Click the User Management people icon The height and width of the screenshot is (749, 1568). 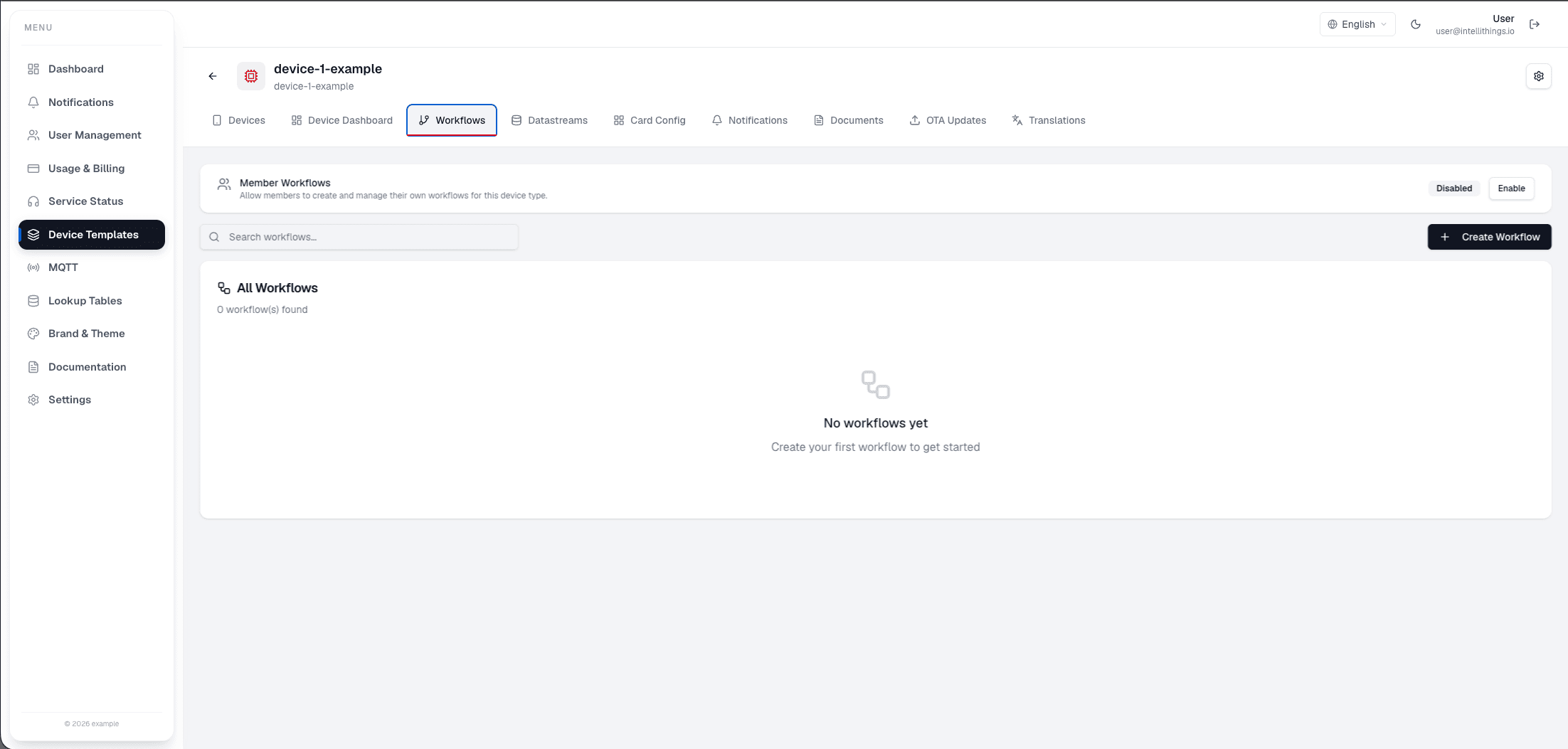33,135
